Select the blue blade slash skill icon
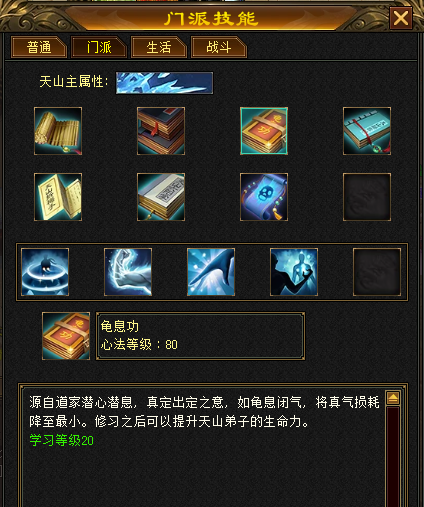Screen dimensions: 424x507 click(x=211, y=272)
